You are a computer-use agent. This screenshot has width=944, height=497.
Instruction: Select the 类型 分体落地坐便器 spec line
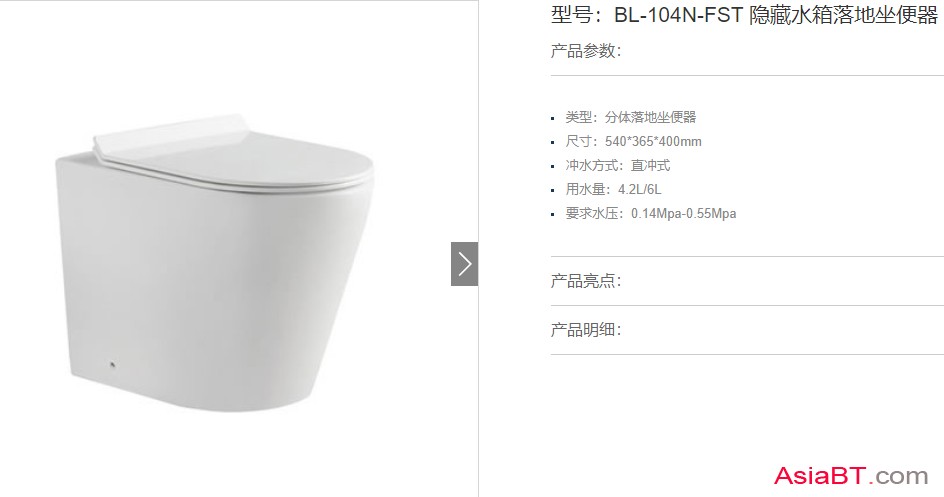pos(630,117)
